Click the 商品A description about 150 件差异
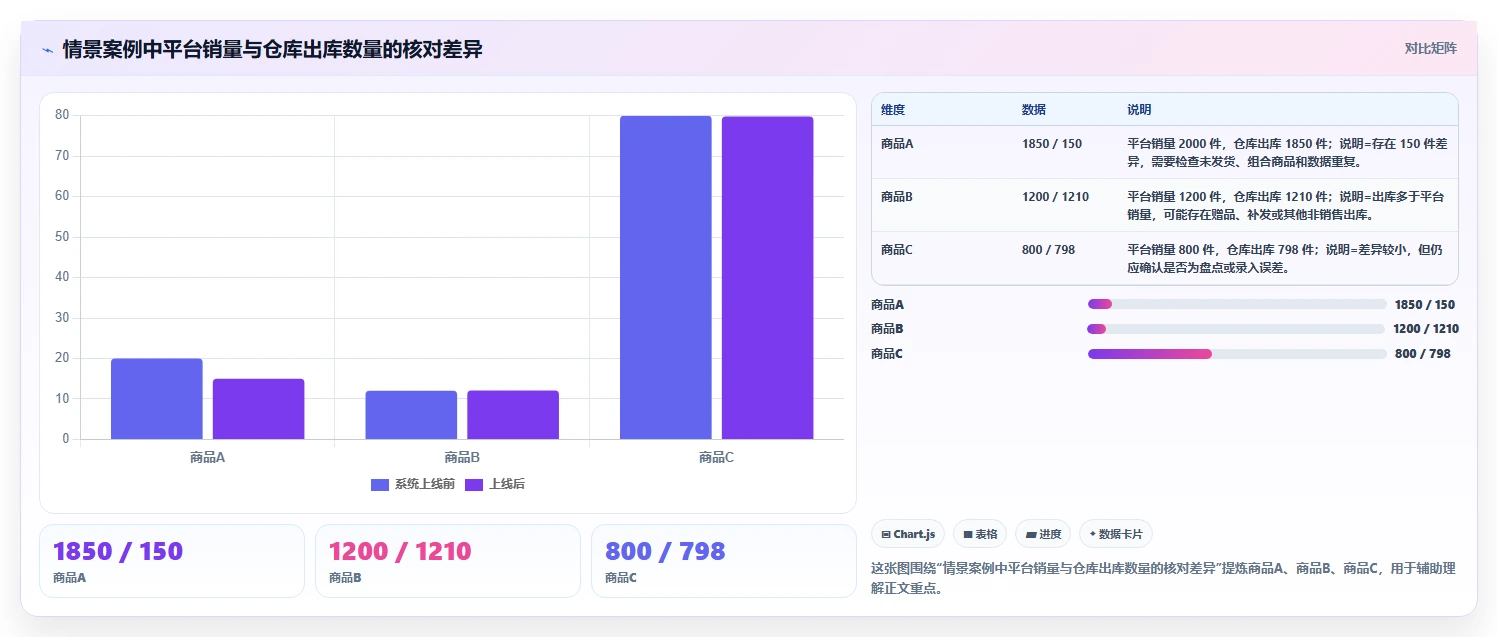The image size is (1498, 637). tap(1287, 153)
